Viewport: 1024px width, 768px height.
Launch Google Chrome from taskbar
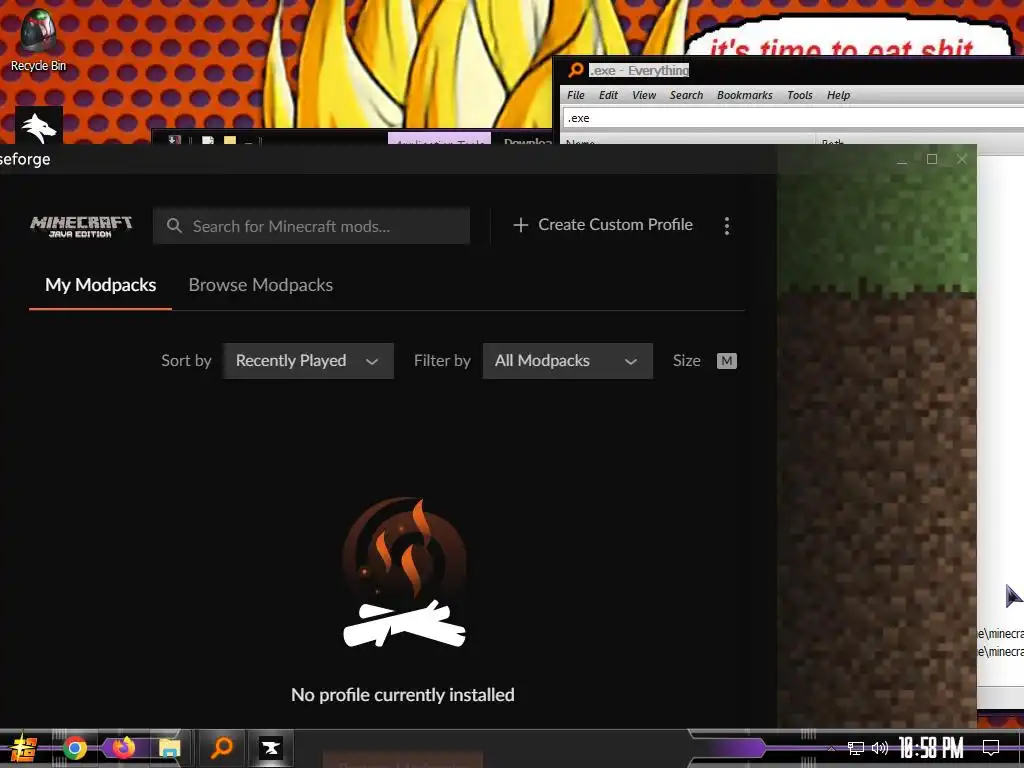coord(74,748)
